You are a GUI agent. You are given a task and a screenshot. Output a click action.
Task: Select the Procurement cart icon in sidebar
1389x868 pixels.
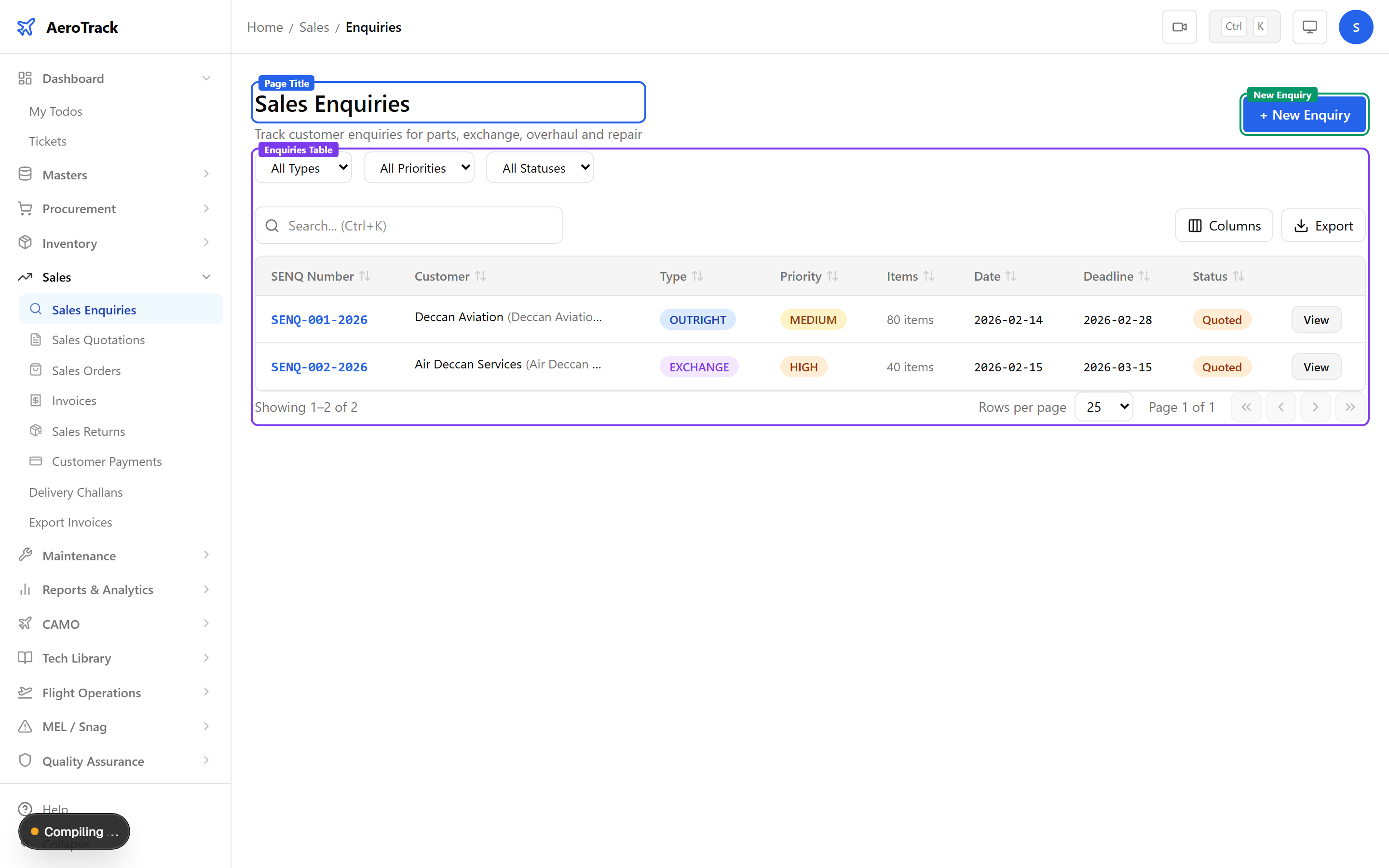point(25,208)
